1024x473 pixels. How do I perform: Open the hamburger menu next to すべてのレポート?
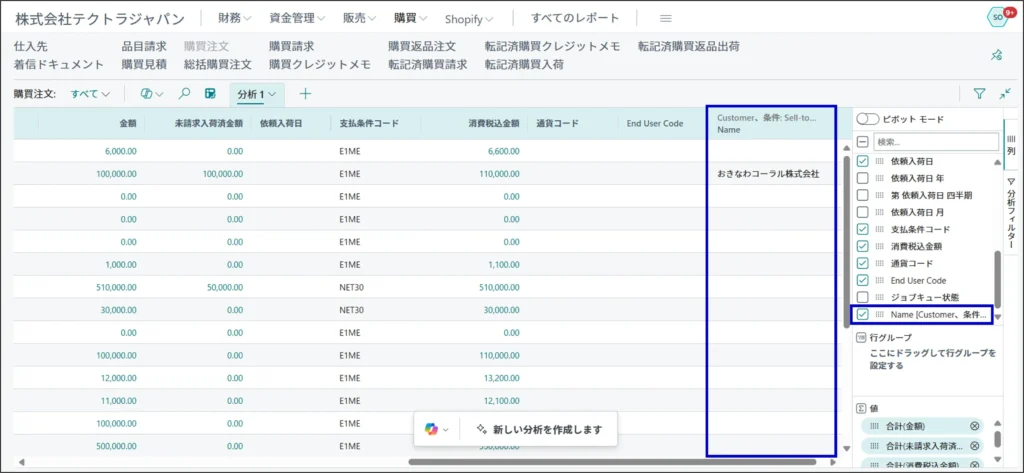666,18
